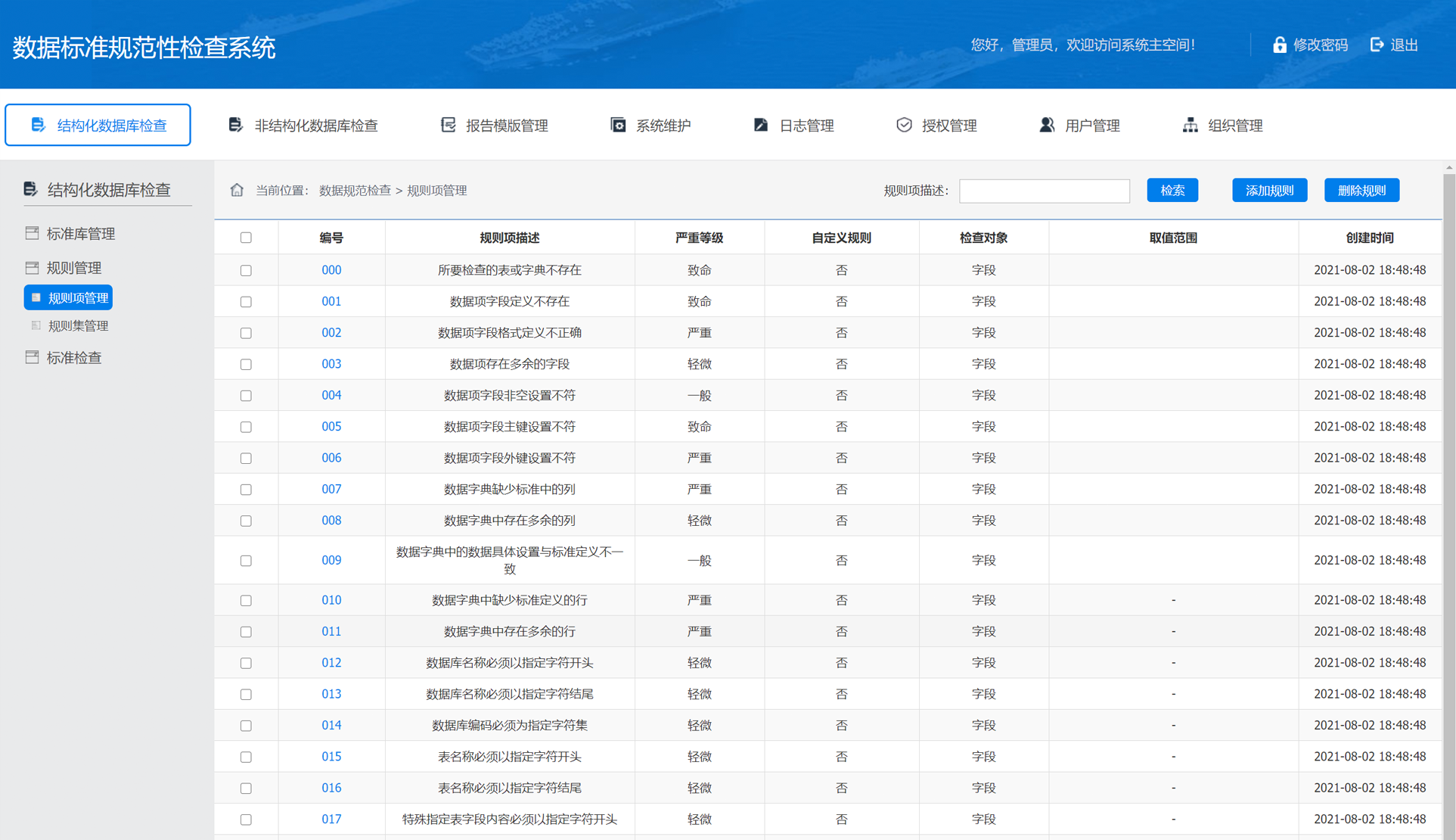1456x840 pixels.
Task: Click the lock icon for 修改密码
Action: click(x=1279, y=45)
